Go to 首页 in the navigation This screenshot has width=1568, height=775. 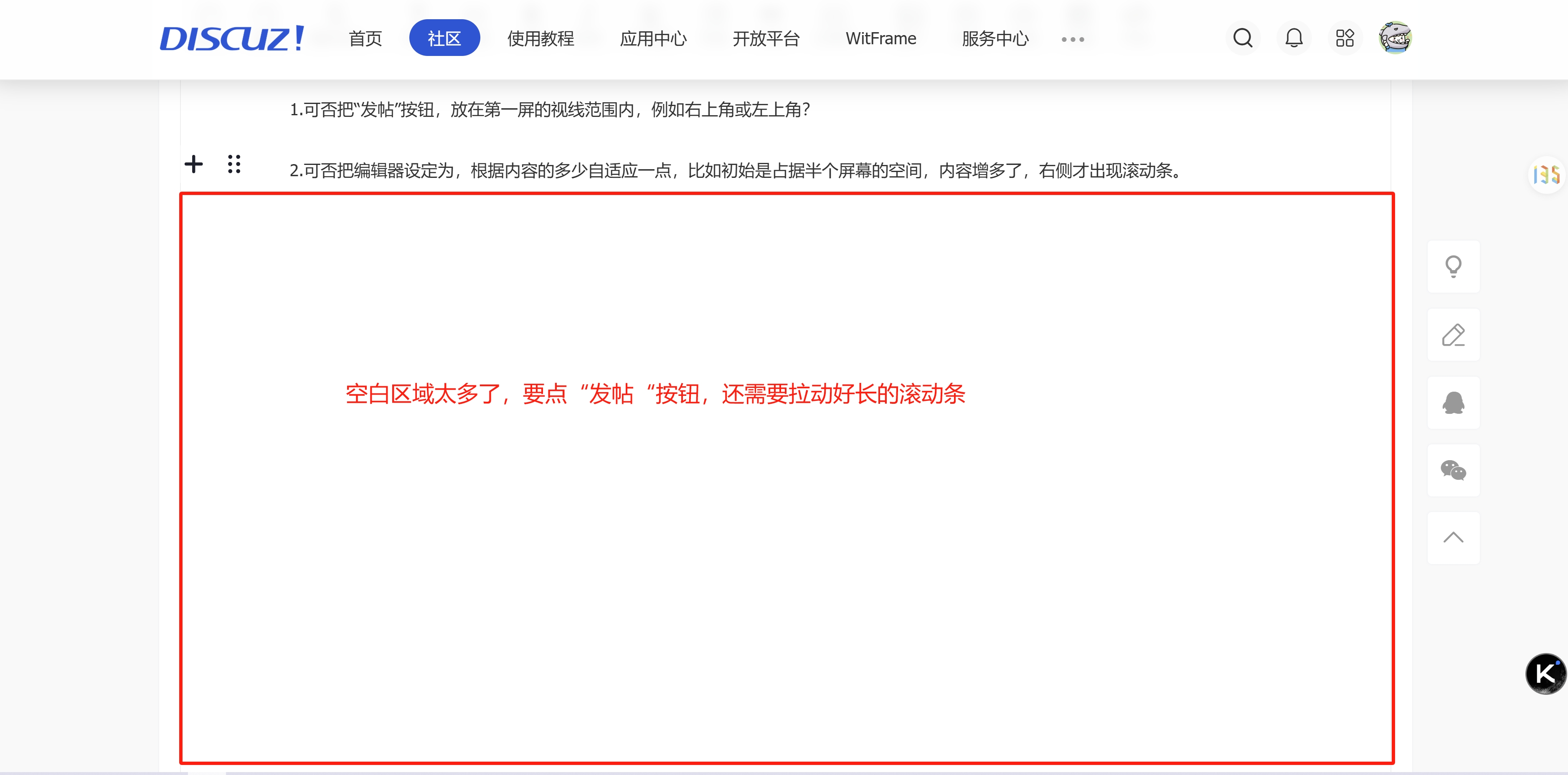click(x=365, y=38)
